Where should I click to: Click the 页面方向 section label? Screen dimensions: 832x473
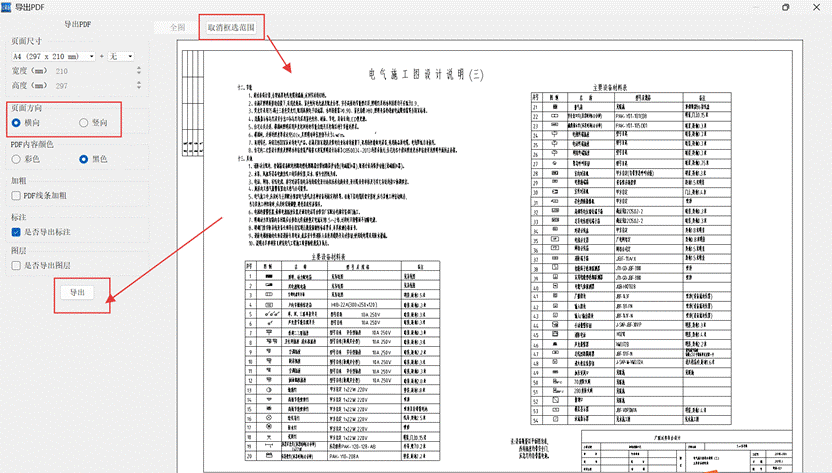pyautogui.click(x=27, y=108)
